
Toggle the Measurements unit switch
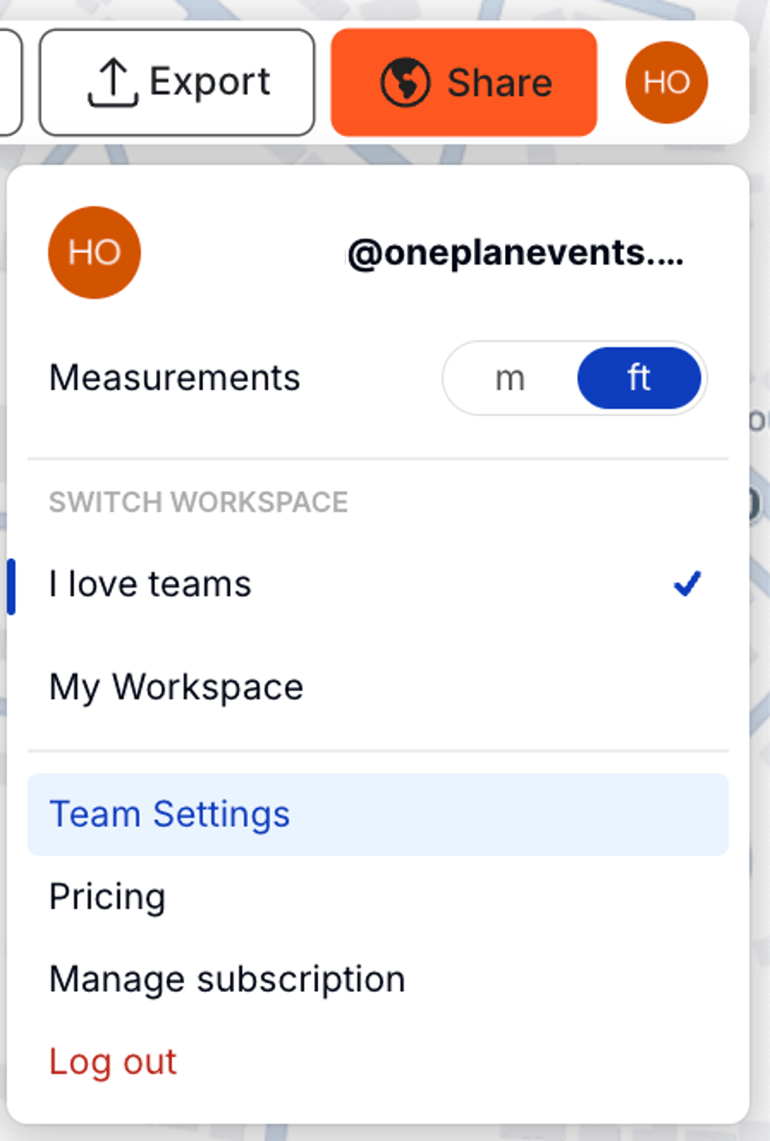575,378
